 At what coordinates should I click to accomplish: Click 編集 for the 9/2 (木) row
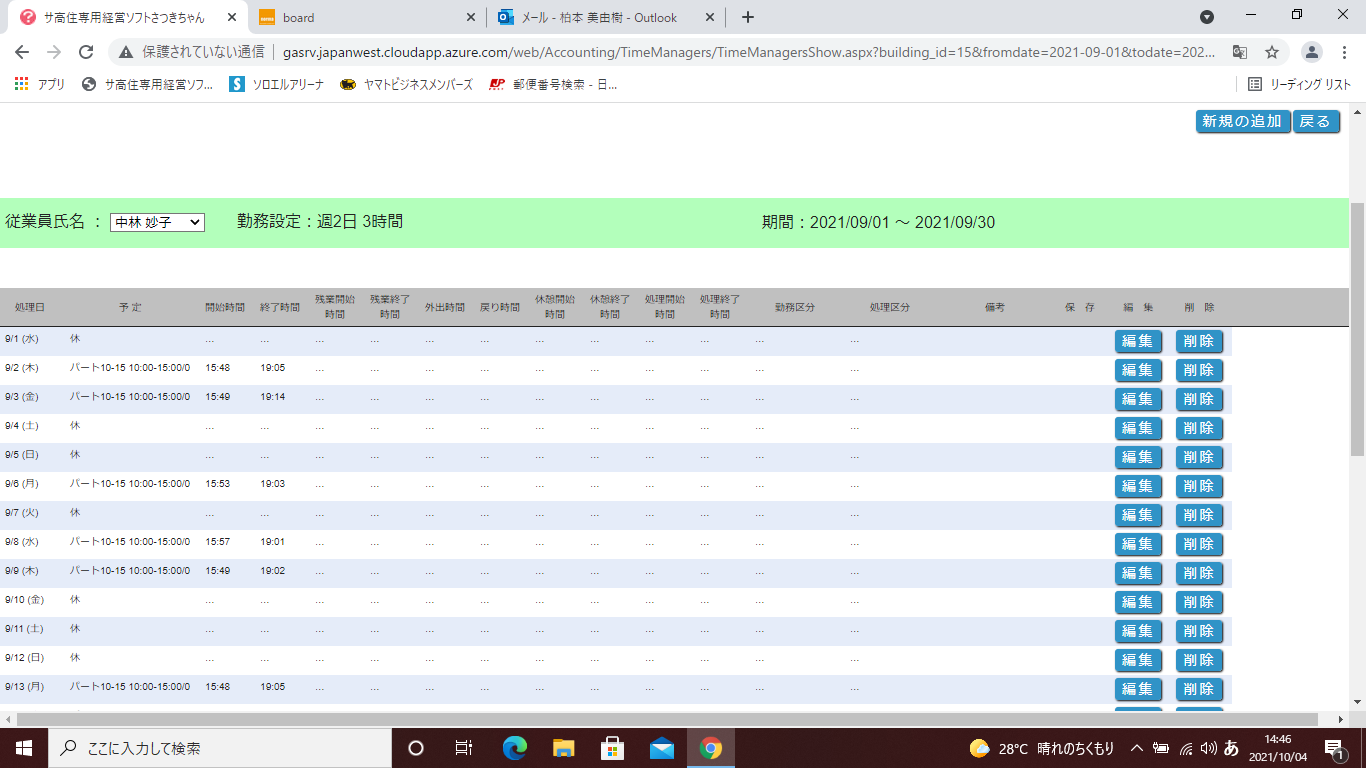pos(1138,370)
